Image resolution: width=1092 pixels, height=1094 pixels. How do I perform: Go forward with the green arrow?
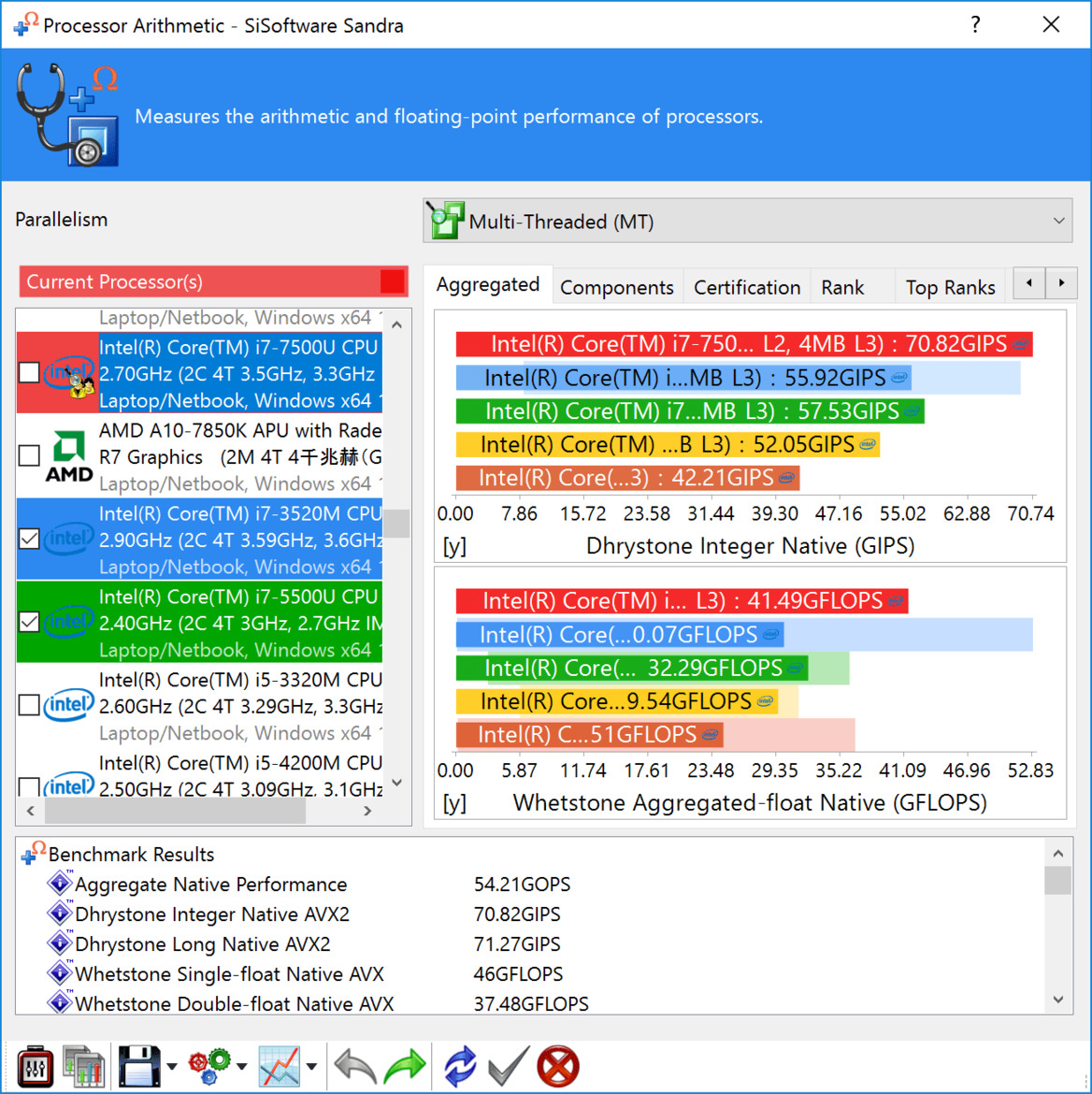405,1065
